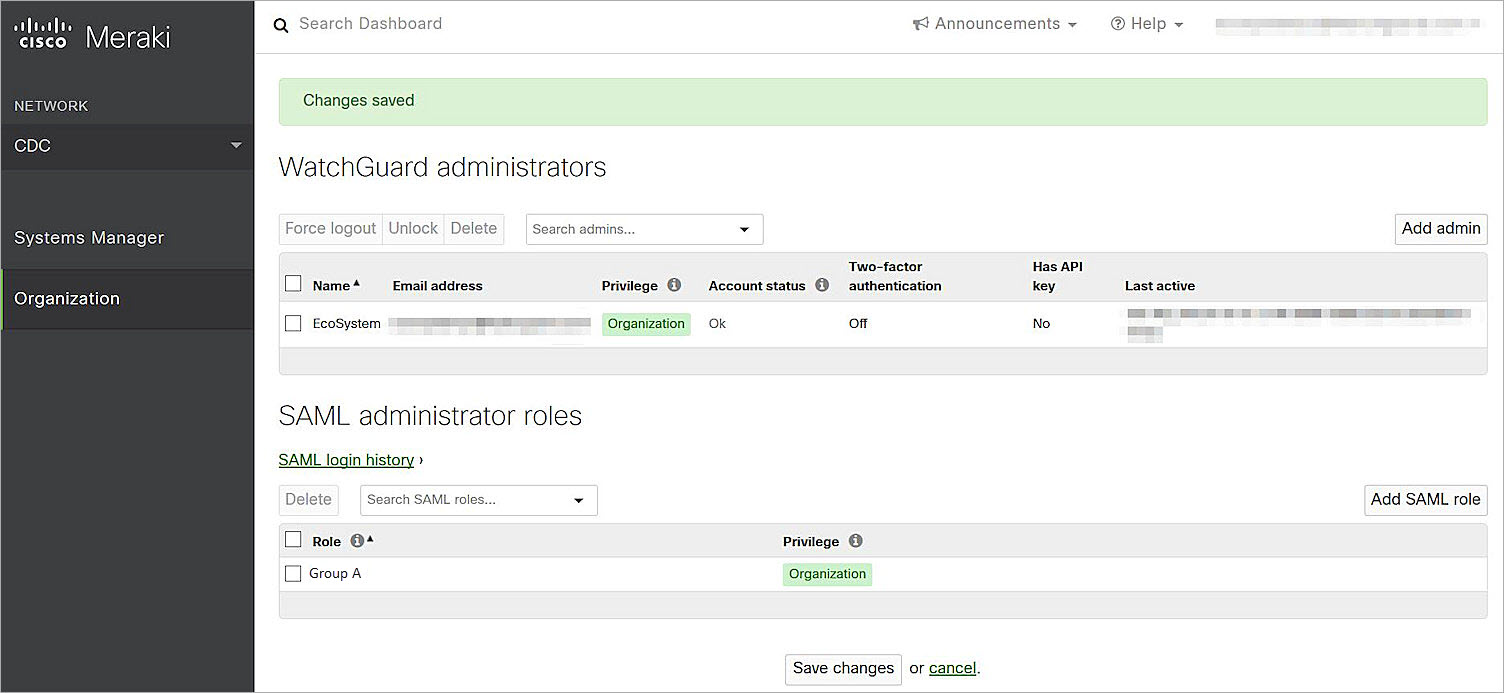The height and width of the screenshot is (693, 1504).
Task: Click the Privilege info icon in admin table
Action: 675,285
